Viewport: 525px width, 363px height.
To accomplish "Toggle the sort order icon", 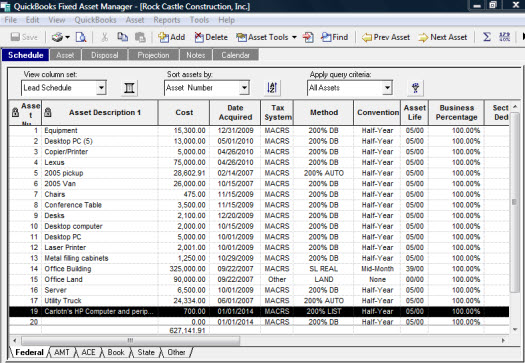I will (x=272, y=88).
